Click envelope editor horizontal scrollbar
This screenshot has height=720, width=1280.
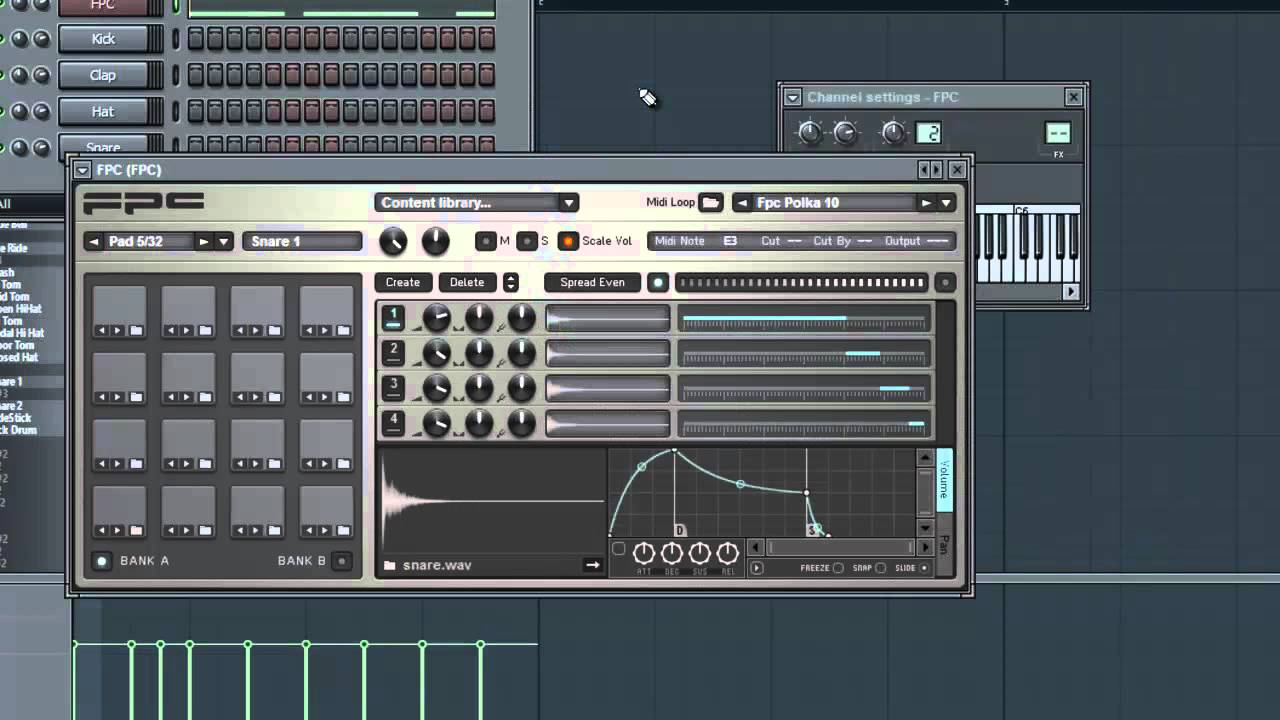tap(840, 548)
